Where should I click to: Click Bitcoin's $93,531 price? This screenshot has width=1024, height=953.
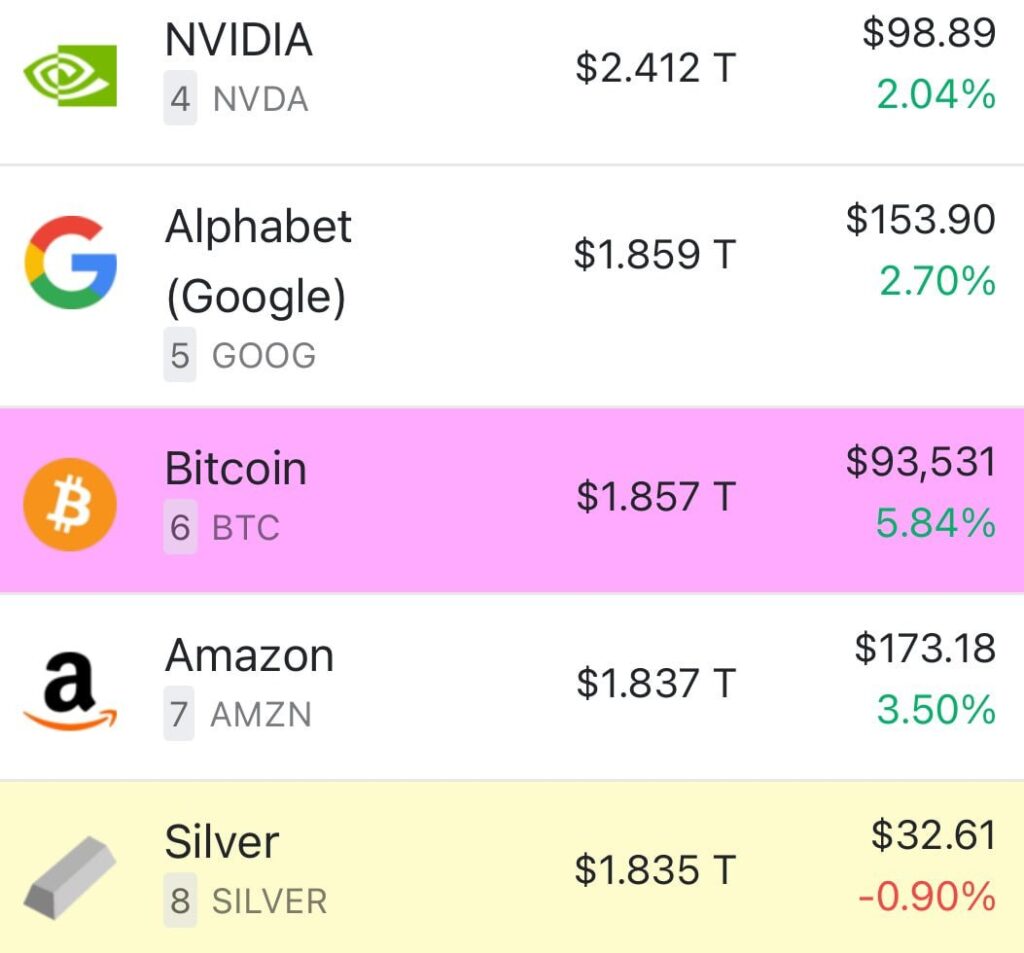[921, 461]
